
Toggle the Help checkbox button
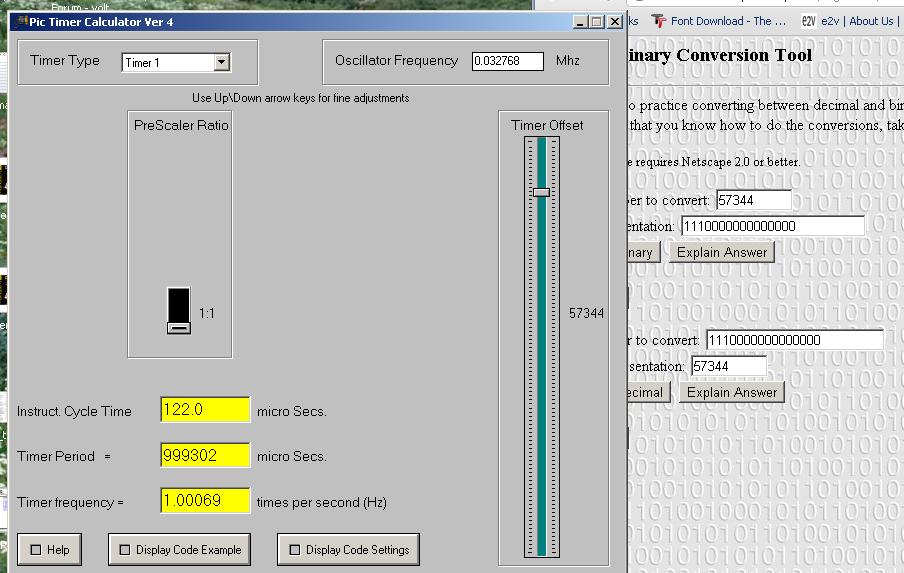[50, 549]
